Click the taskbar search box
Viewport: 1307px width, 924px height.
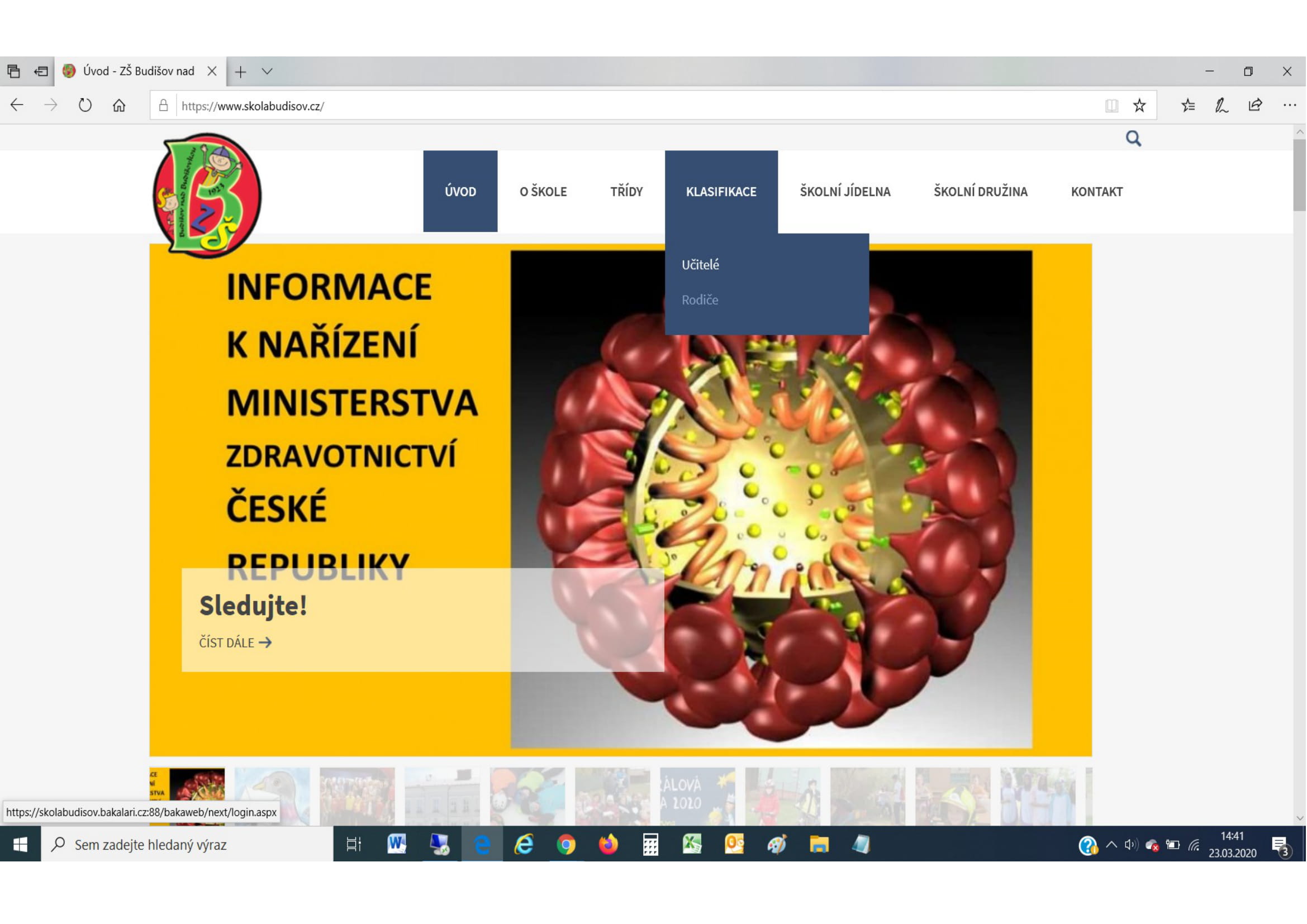tap(187, 844)
